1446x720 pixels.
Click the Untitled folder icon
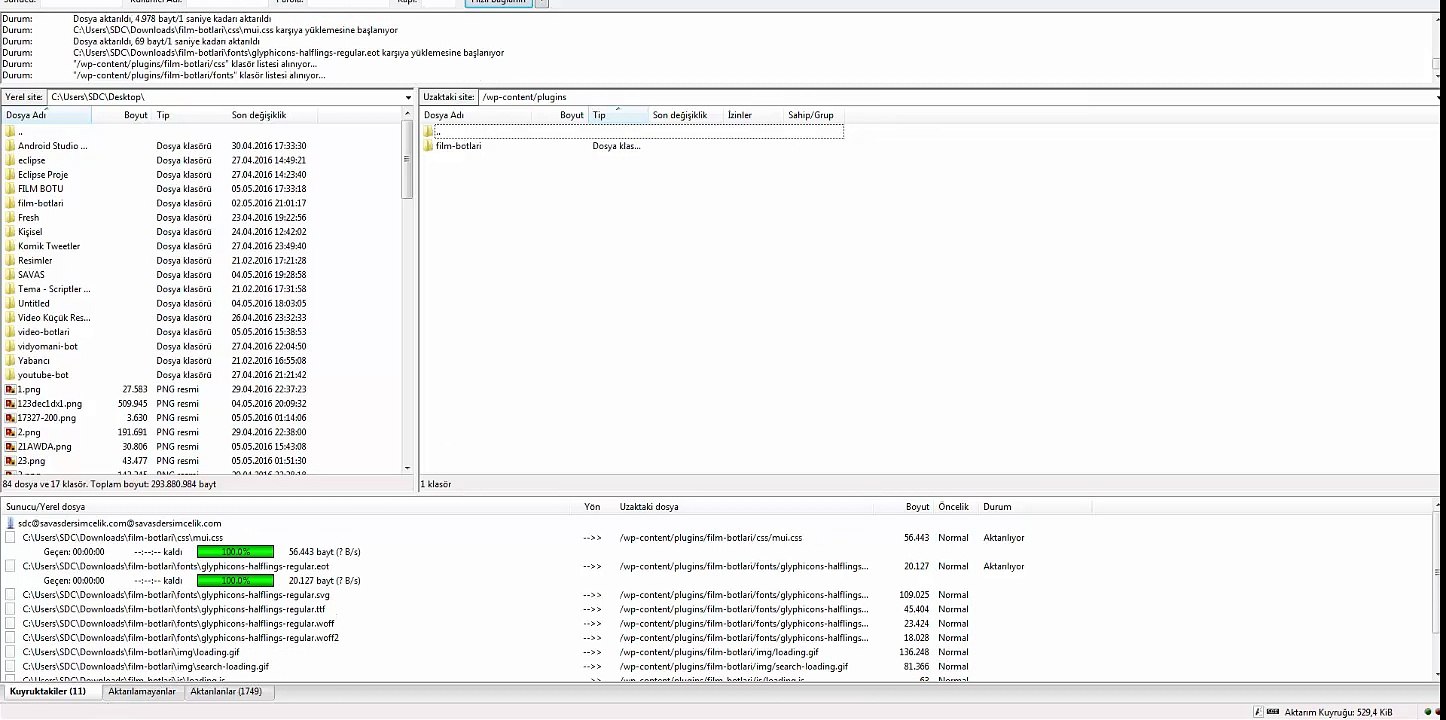coord(10,303)
